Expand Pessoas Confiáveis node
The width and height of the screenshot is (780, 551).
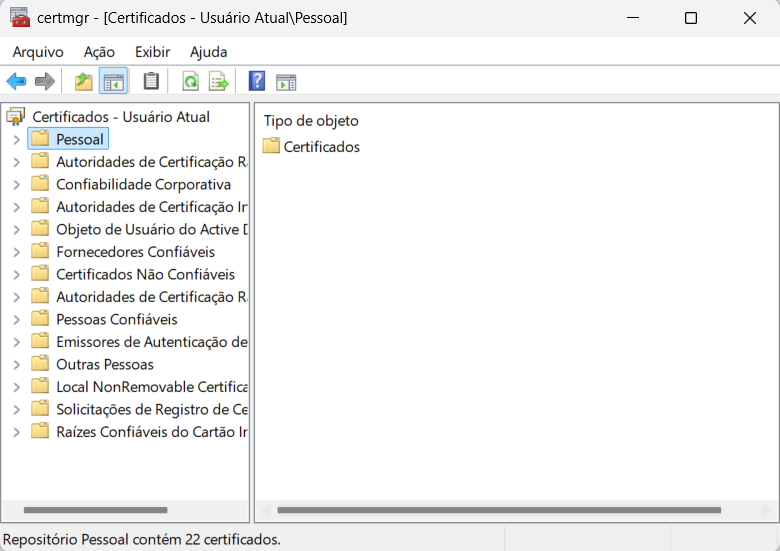(16, 319)
